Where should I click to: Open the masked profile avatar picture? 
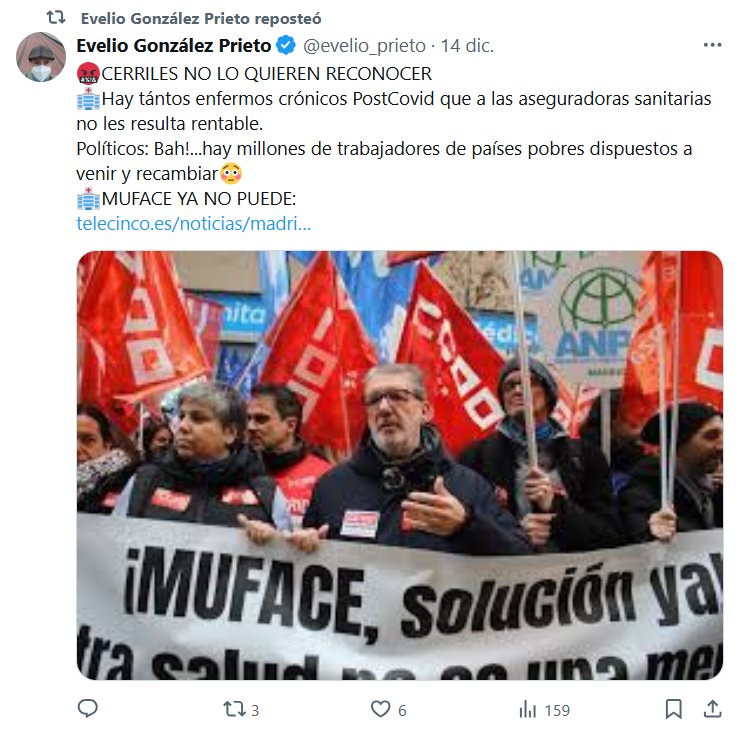(41, 57)
